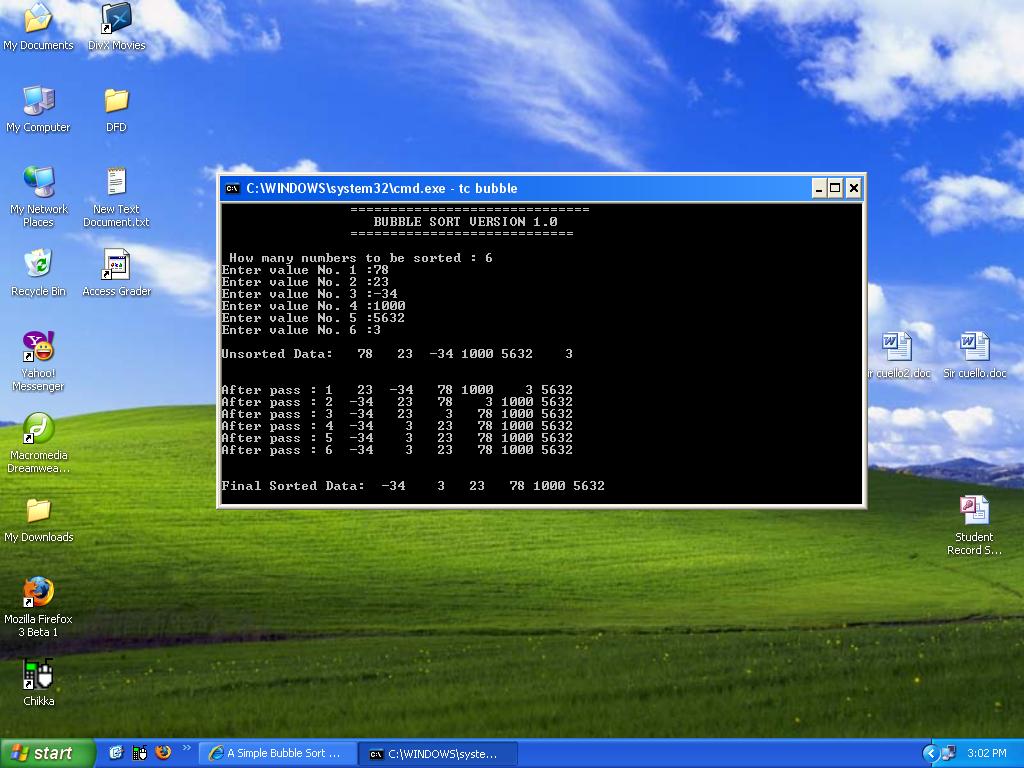This screenshot has width=1024, height=768.
Task: Click the "After pass : 3" row
Action: point(397,414)
